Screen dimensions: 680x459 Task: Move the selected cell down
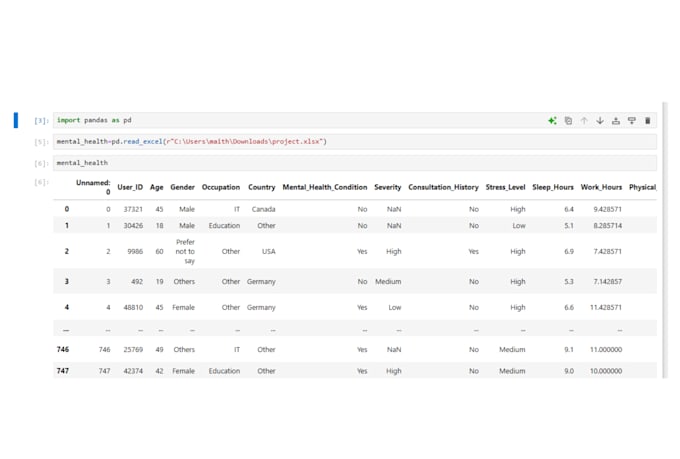pos(600,121)
